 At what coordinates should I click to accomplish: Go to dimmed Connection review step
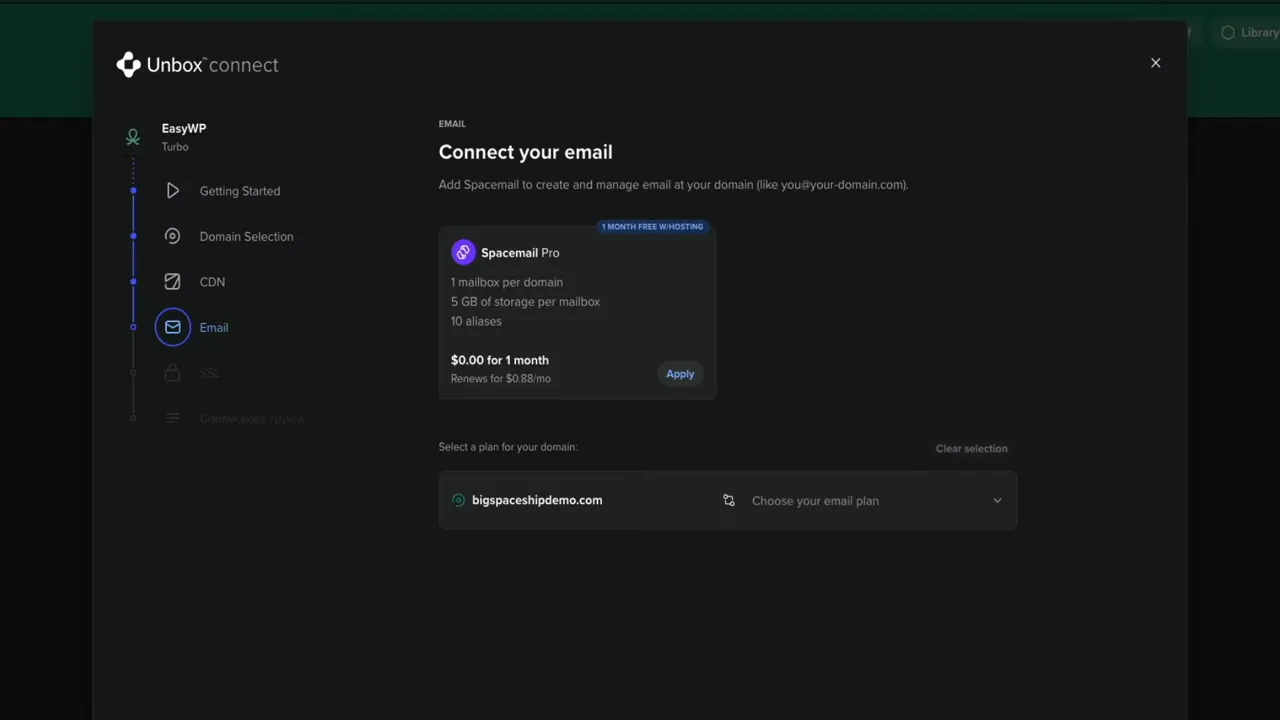(x=252, y=418)
